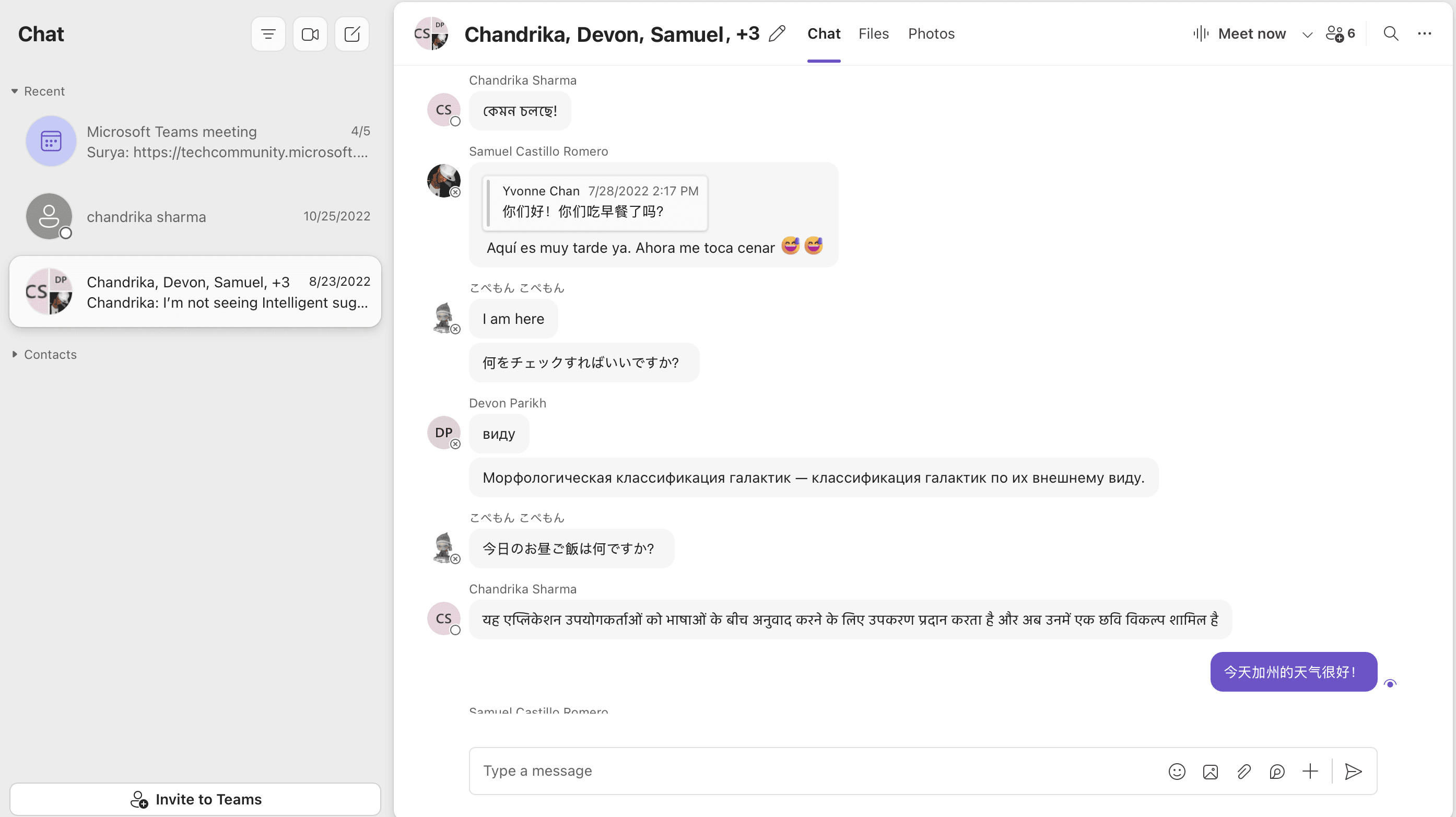Screen dimensions: 1456x817
Task: Attach a file with the paperclip icon
Action: 1243,771
